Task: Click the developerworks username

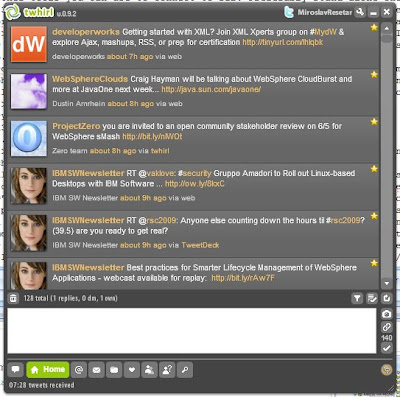Action: (x=86, y=32)
